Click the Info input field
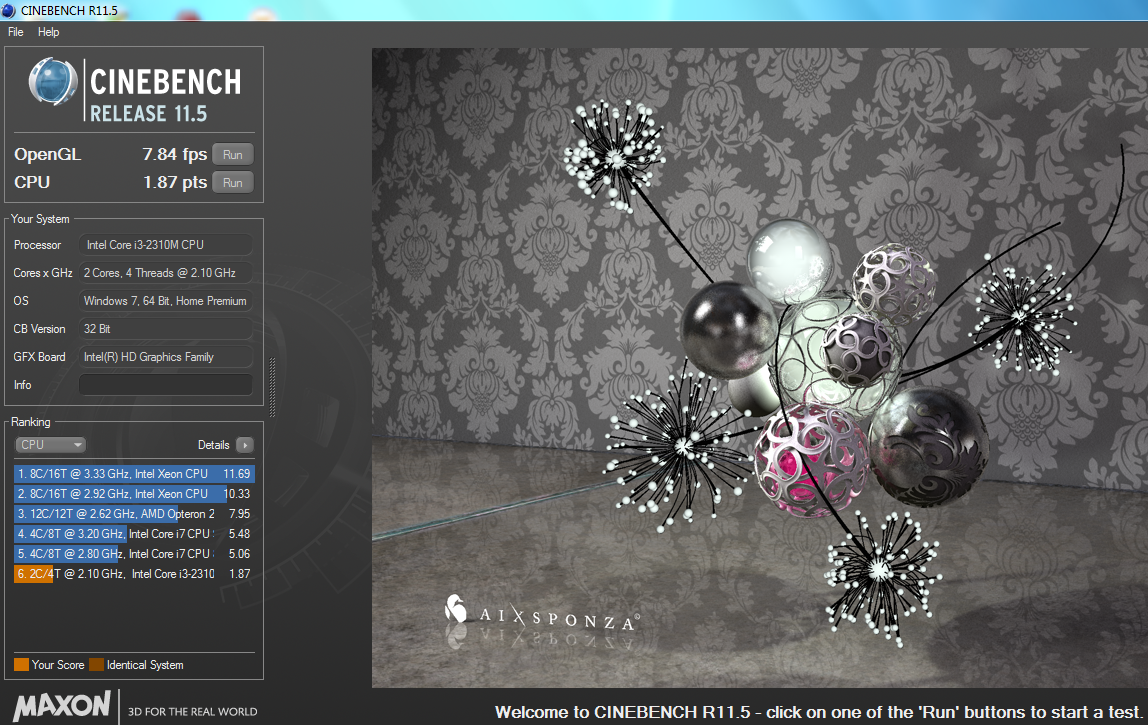1148x725 pixels. 165,384
